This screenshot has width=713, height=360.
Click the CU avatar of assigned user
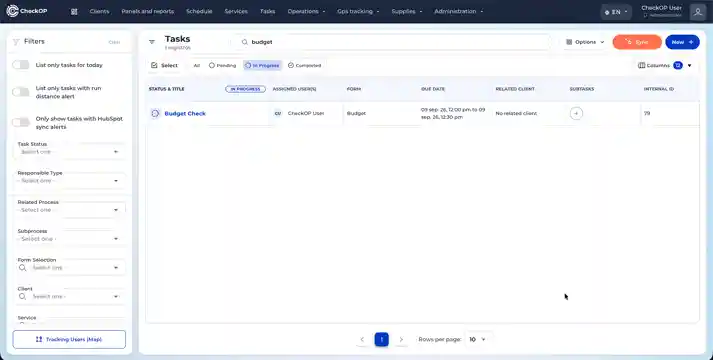click(x=278, y=113)
